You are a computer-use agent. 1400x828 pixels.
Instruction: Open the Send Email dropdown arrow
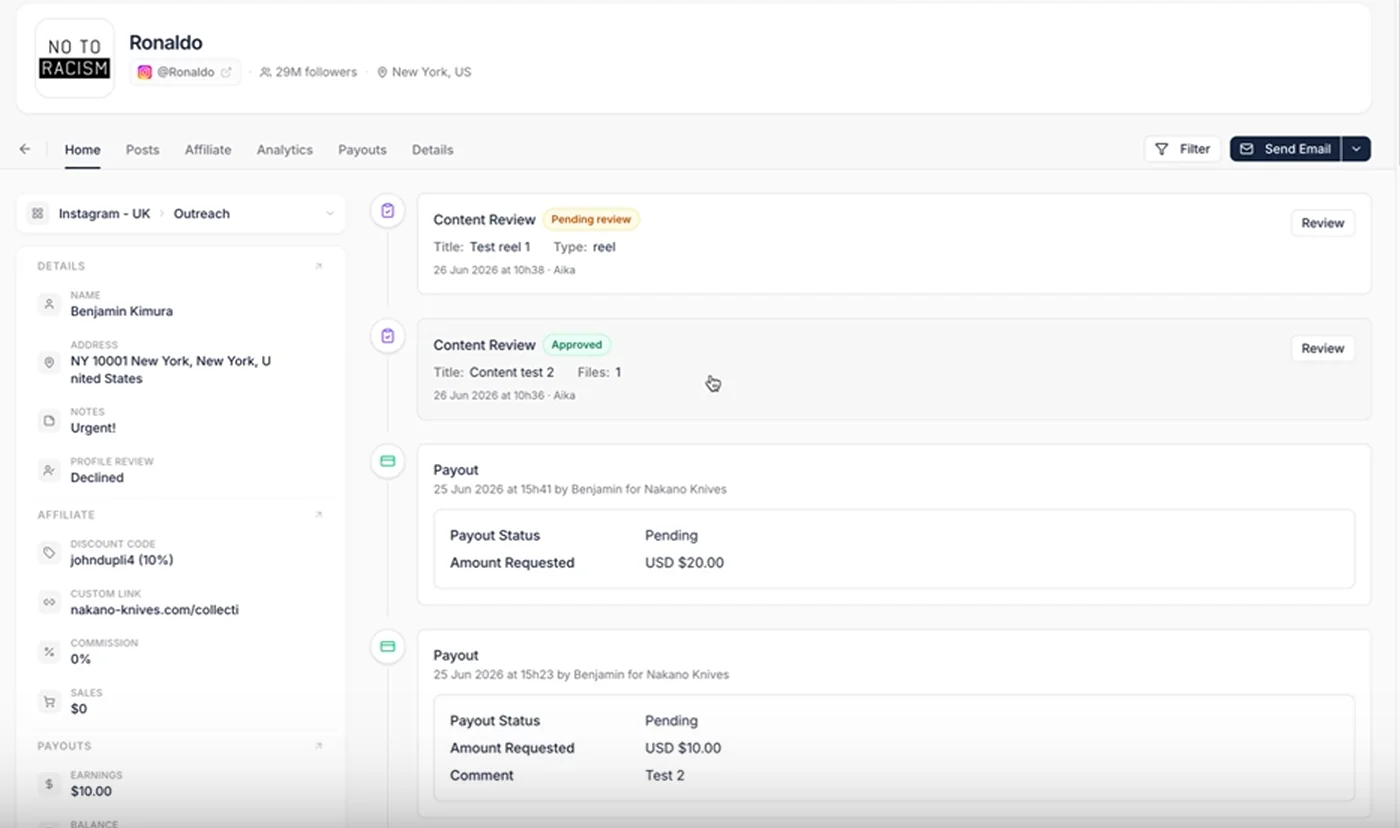pyautogui.click(x=1356, y=149)
